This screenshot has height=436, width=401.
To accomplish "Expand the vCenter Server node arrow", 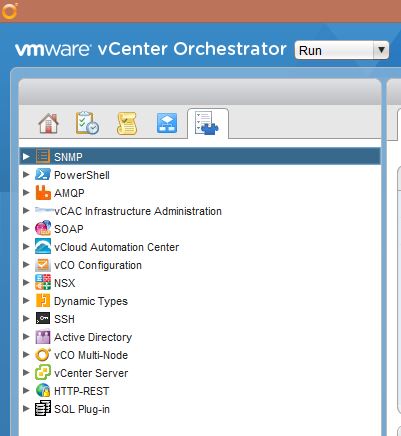I will pos(26,372).
